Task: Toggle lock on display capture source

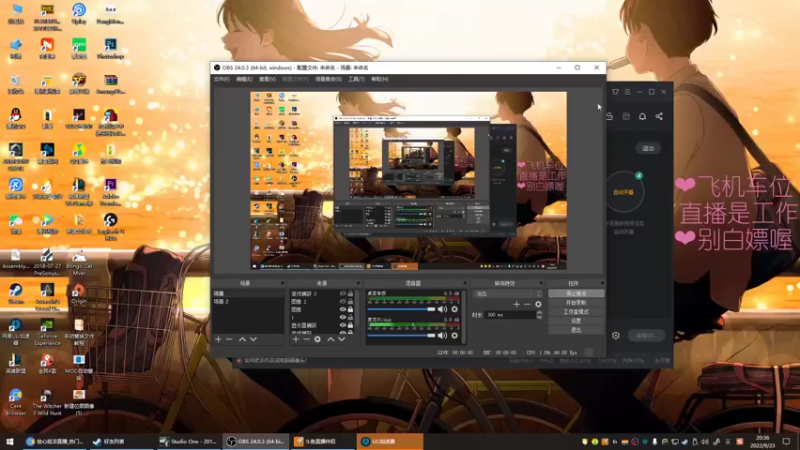Action: tap(351, 325)
